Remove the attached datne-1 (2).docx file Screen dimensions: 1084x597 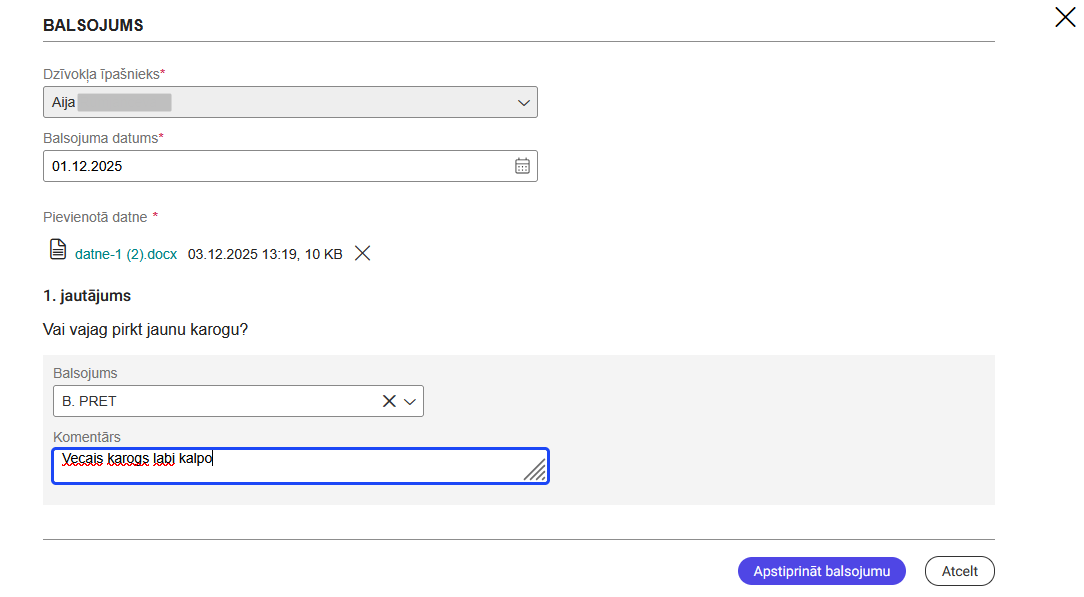click(x=363, y=254)
